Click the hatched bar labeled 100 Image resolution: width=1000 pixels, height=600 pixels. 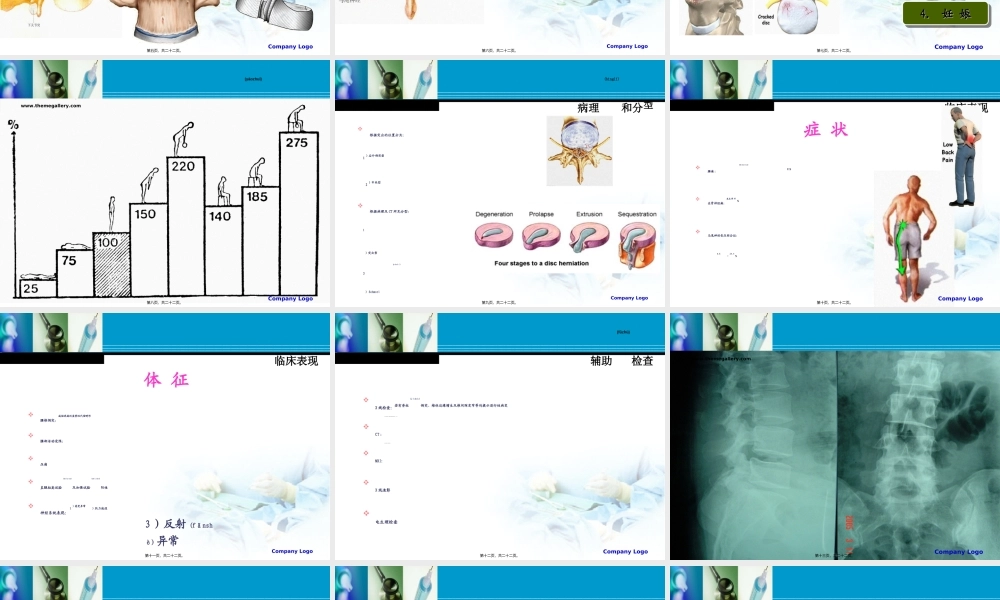(x=112, y=264)
